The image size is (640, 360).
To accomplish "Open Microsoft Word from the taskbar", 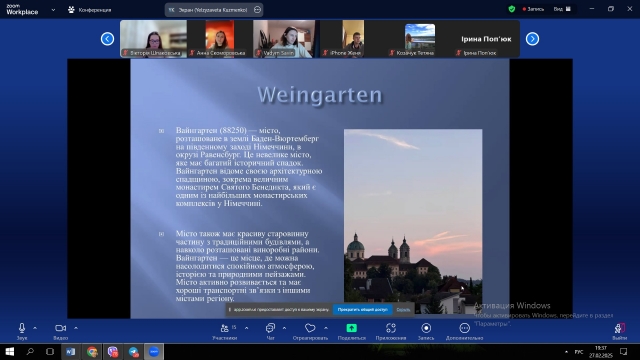I will 71,351.
